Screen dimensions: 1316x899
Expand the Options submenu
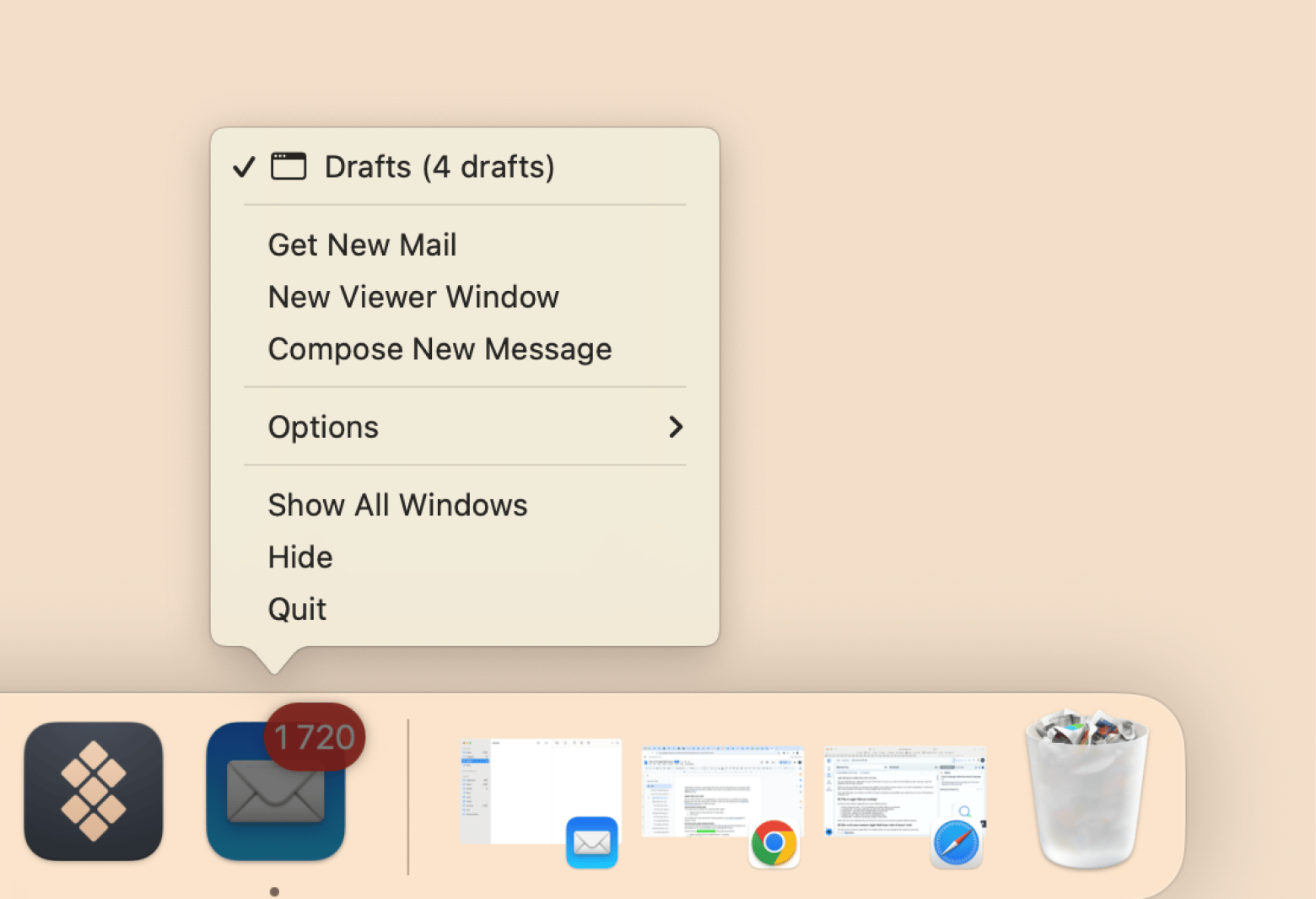click(x=324, y=427)
